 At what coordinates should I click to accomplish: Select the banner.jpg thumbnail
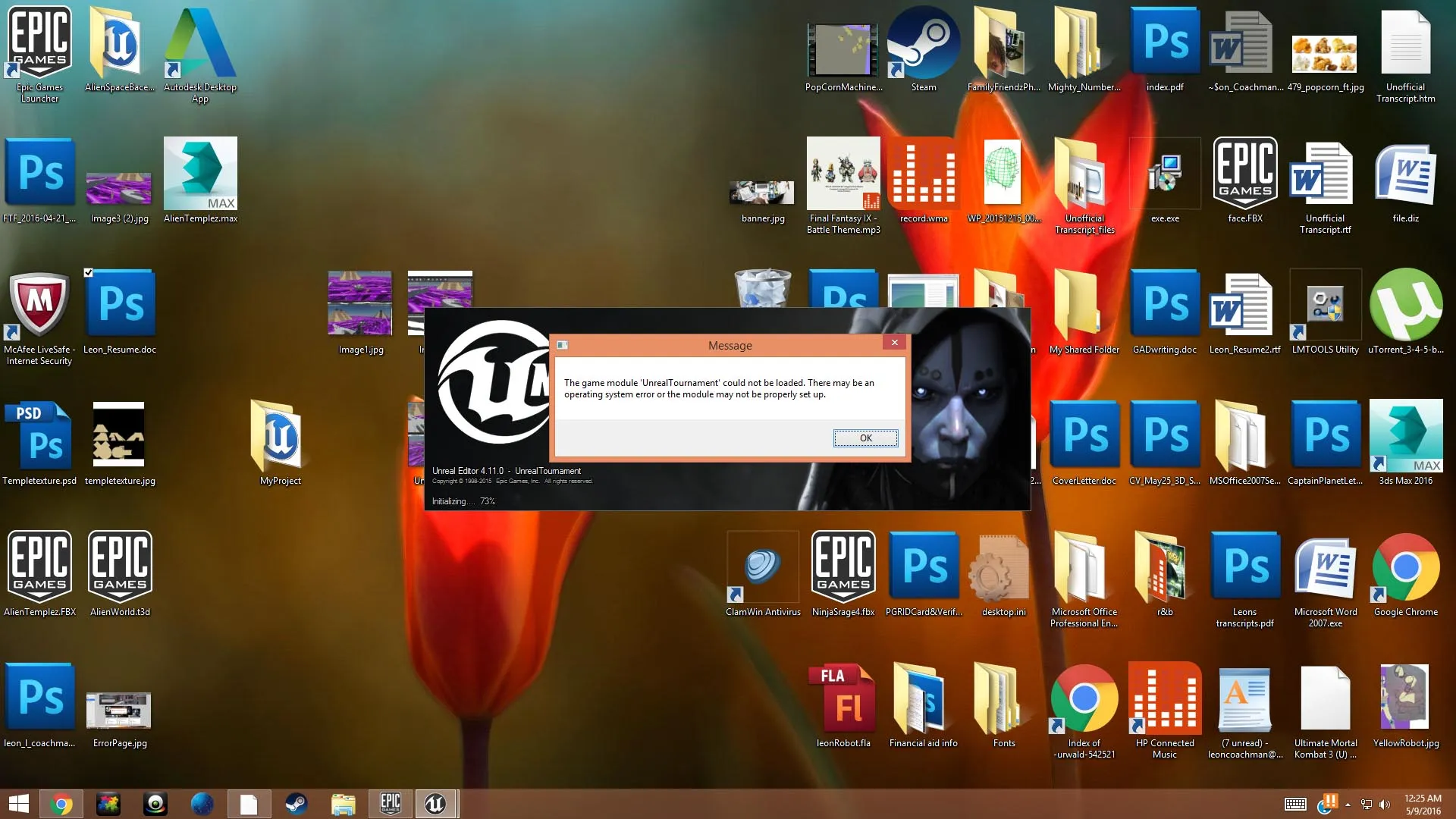(763, 194)
